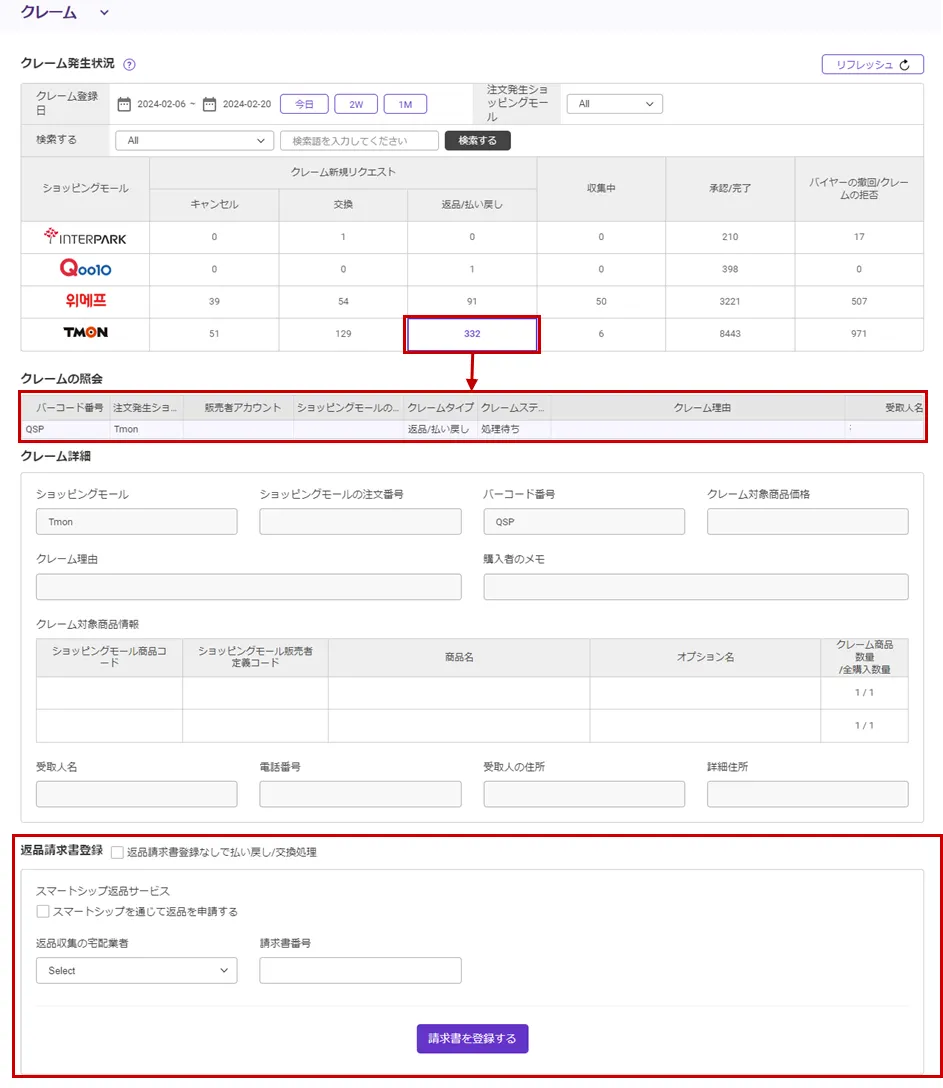Select the 2W date range button
This screenshot has height=1088, width=943.
[x=356, y=104]
